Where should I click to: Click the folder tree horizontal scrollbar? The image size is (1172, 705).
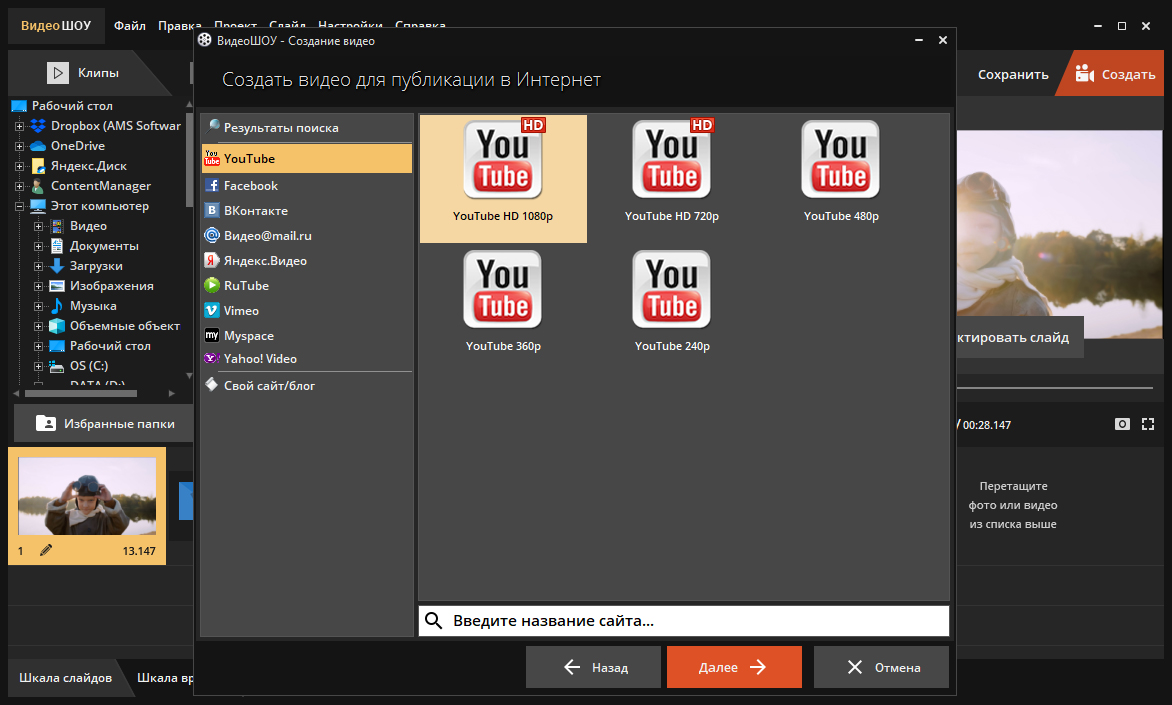click(x=81, y=393)
